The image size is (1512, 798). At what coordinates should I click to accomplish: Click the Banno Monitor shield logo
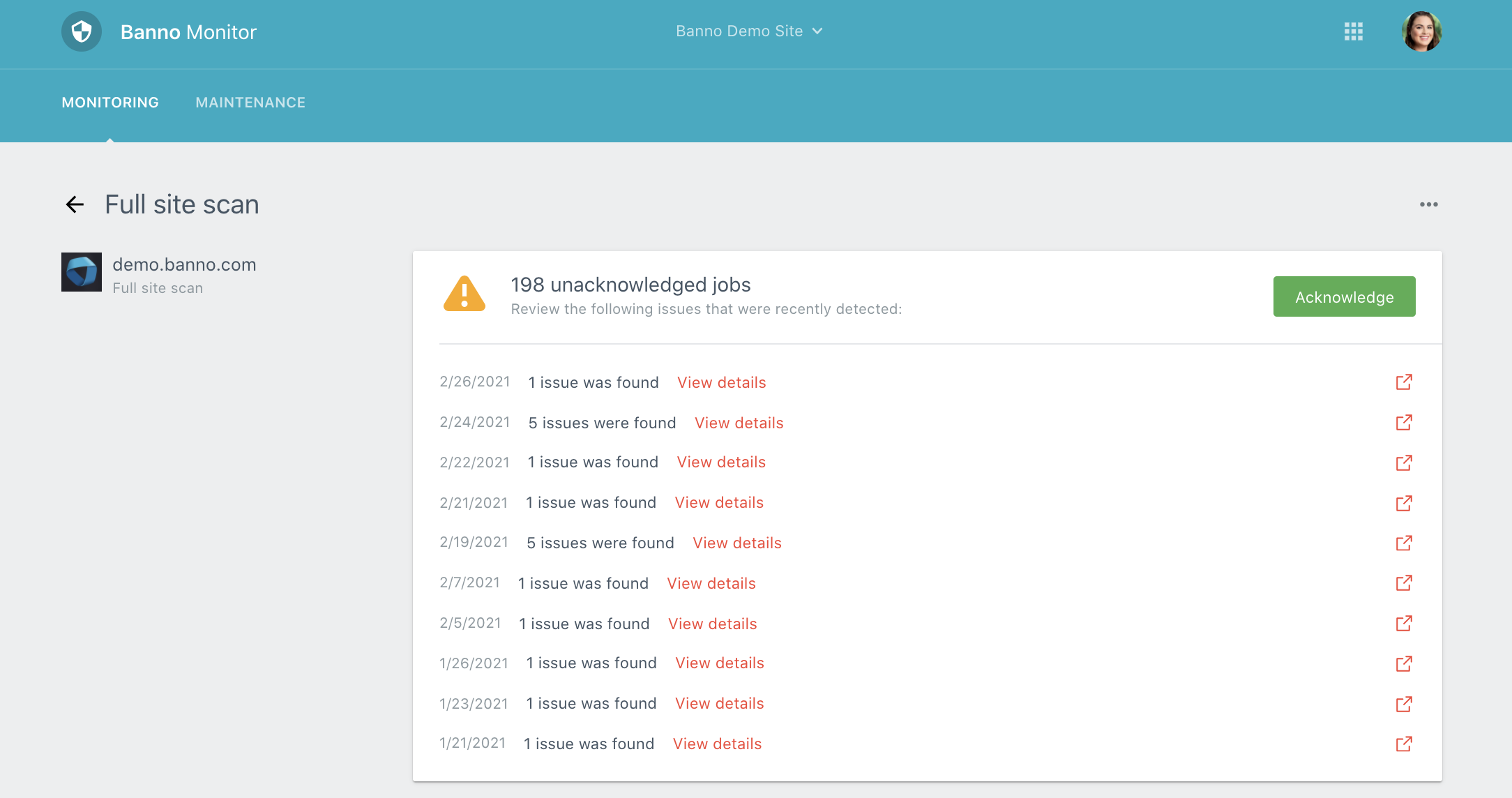(82, 31)
